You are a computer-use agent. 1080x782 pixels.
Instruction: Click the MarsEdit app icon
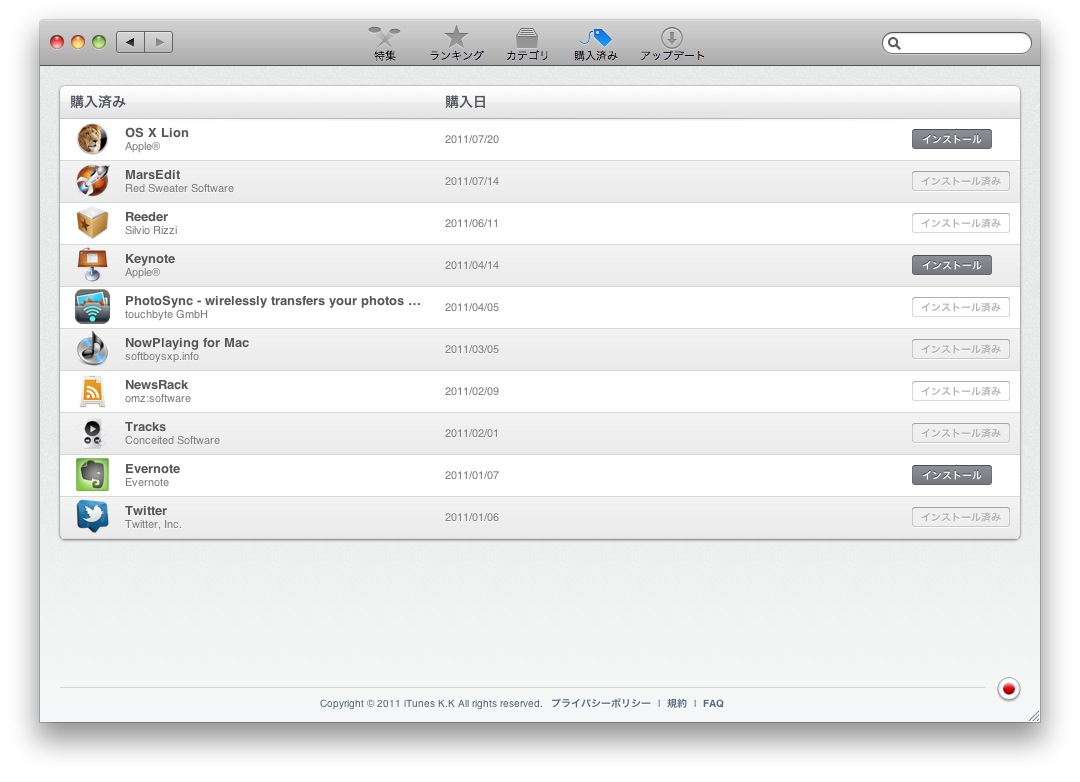click(92, 181)
